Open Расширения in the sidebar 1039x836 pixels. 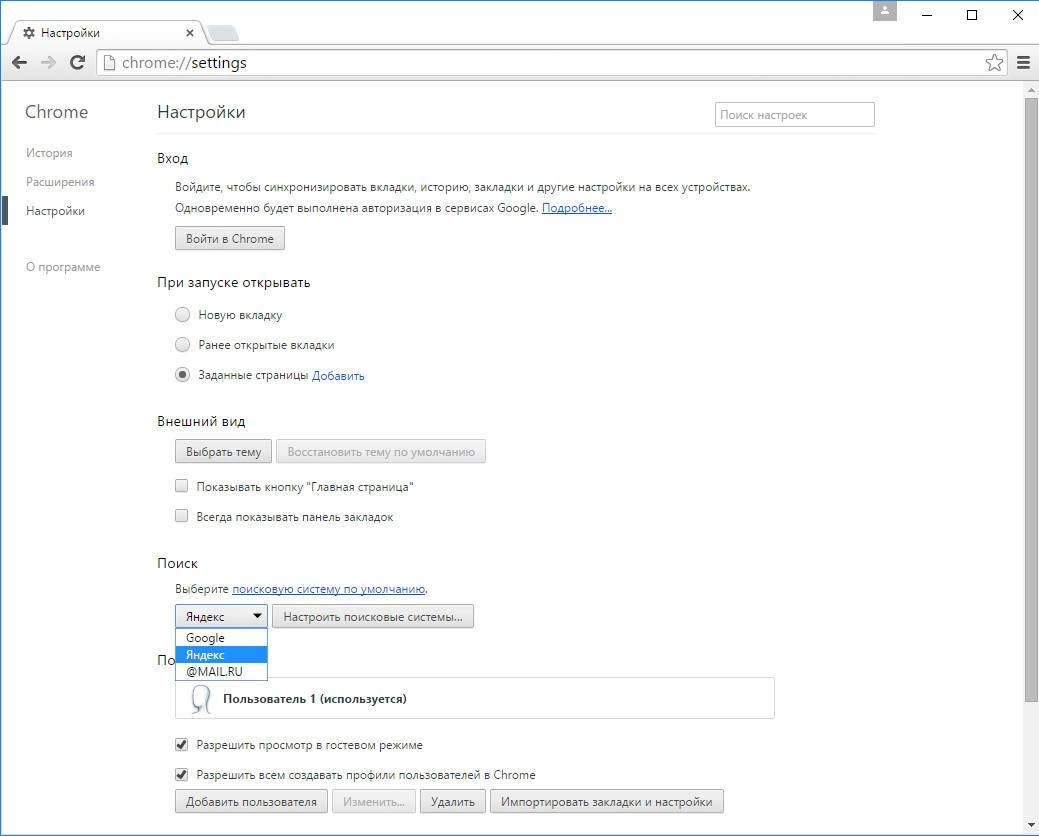pyautogui.click(x=60, y=182)
